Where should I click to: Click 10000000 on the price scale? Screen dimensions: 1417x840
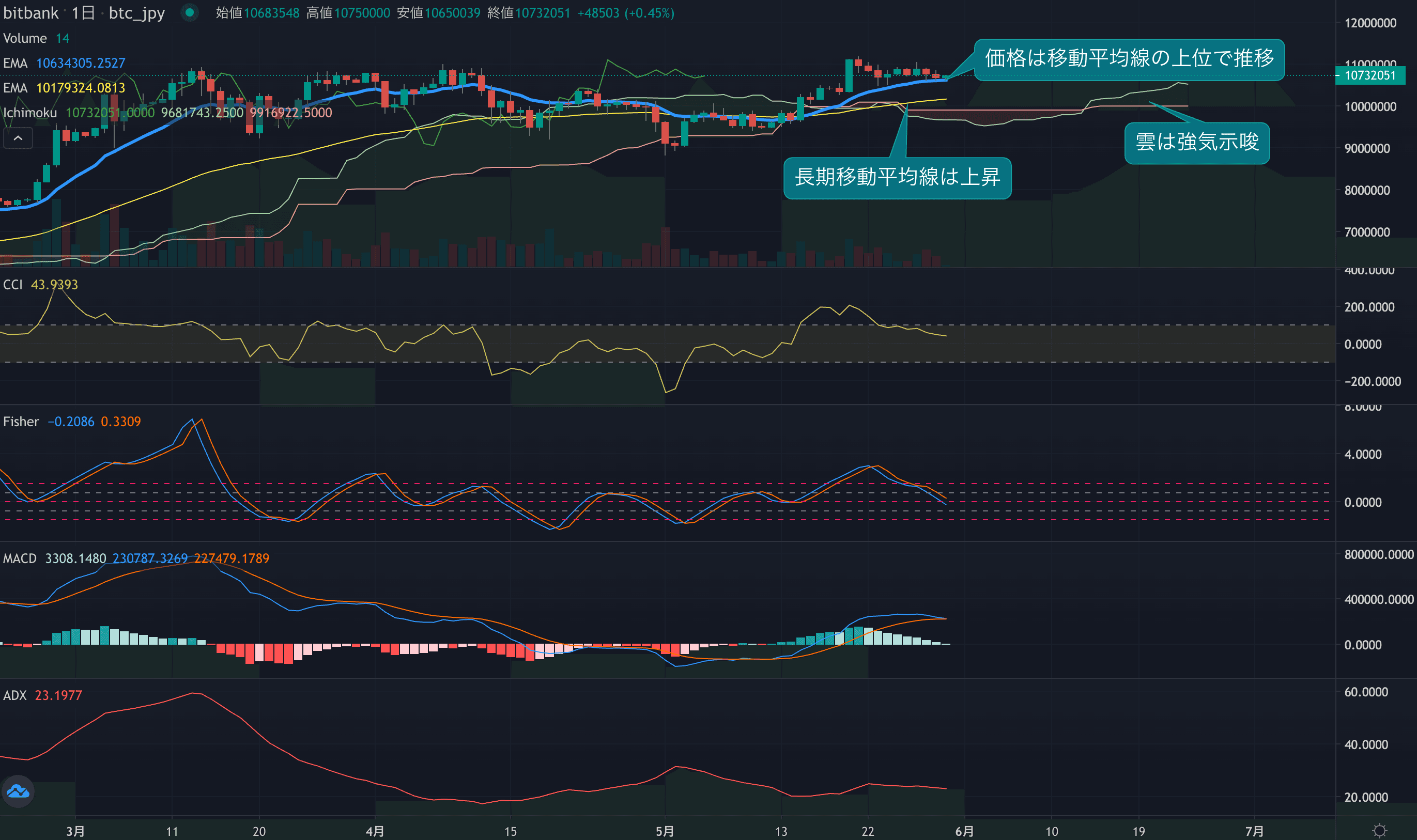click(x=1370, y=107)
